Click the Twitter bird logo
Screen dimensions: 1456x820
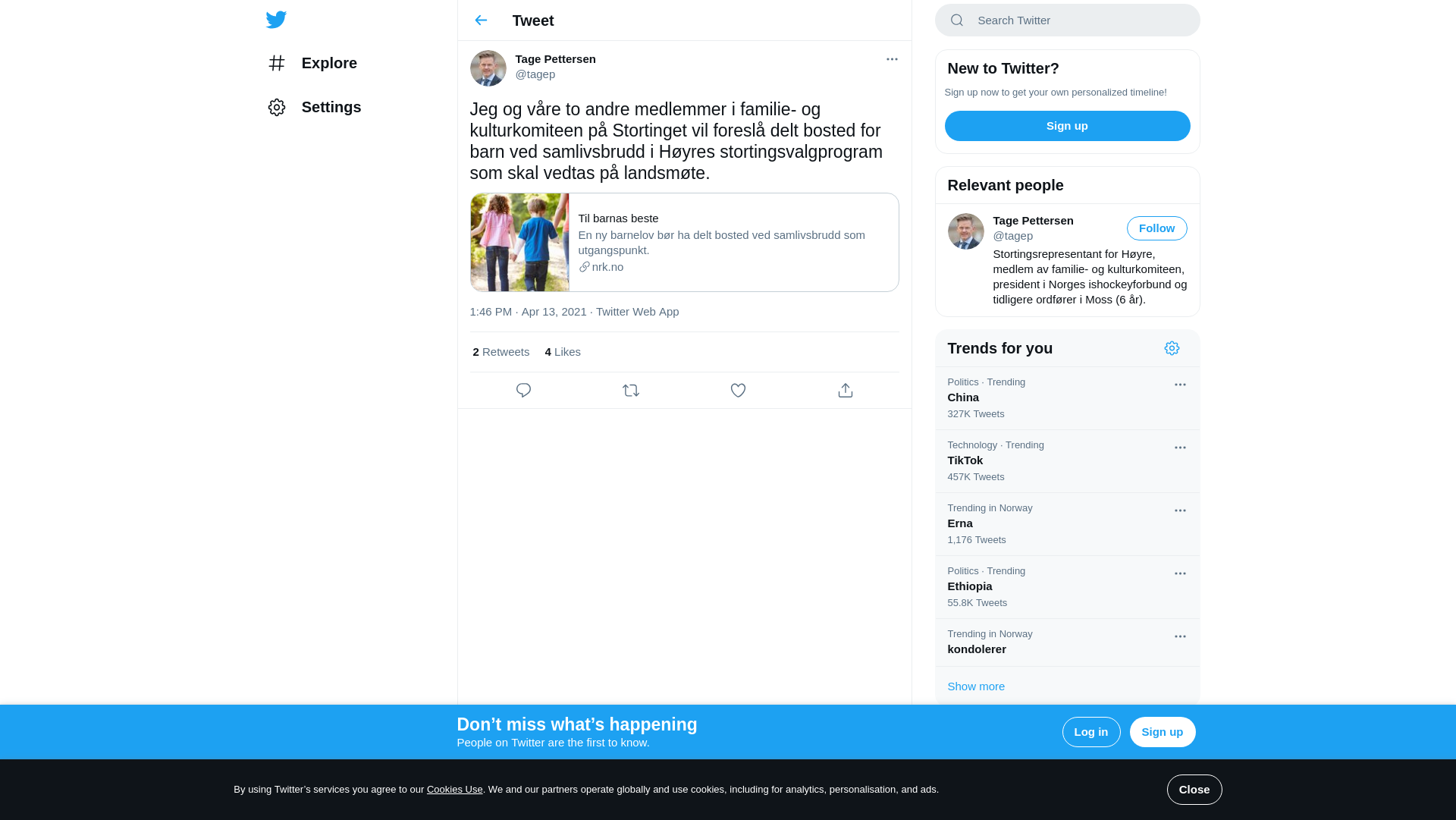coord(276,20)
